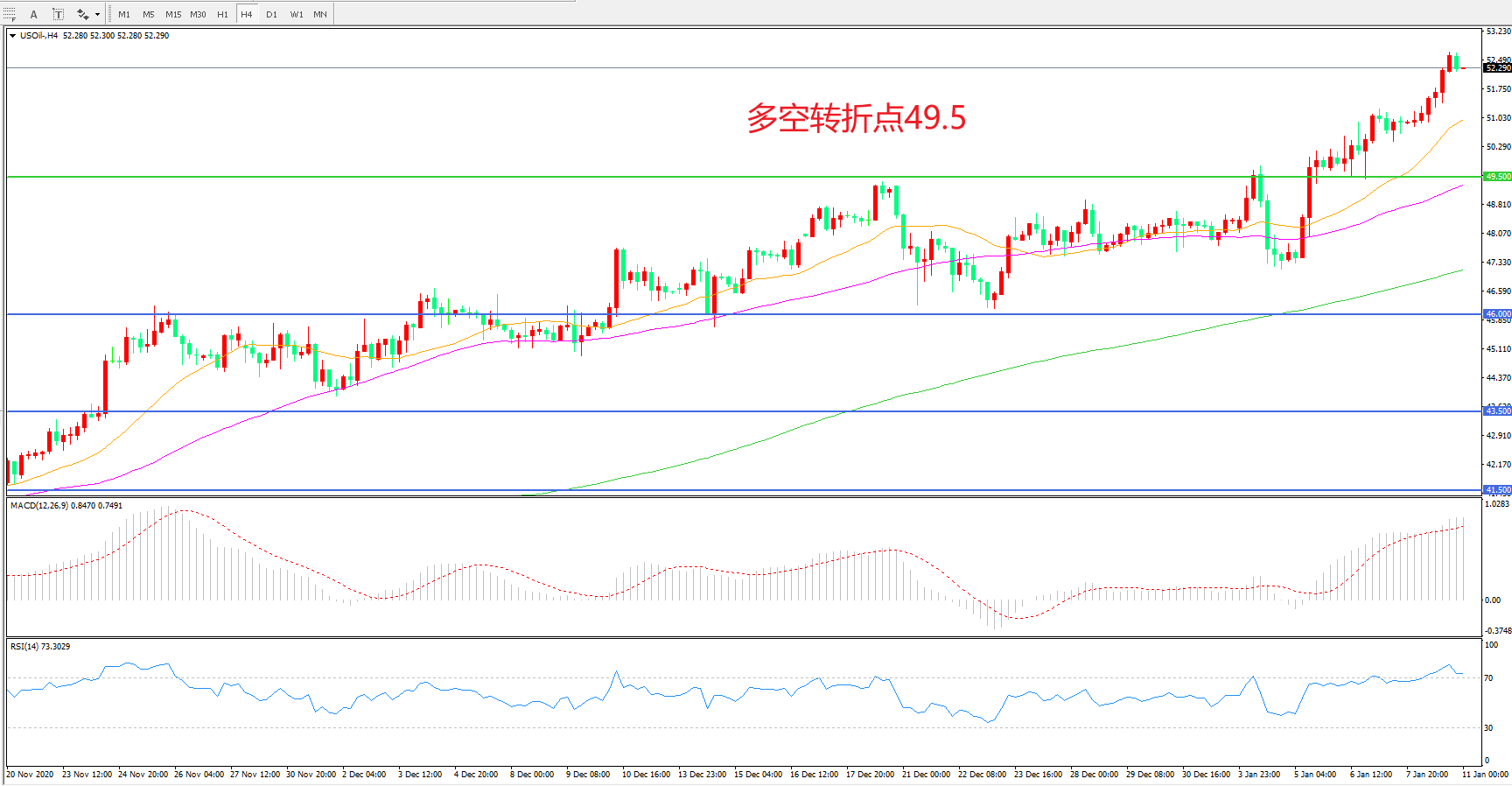The image size is (1512, 786).
Task: Select the Text Label tool
Action: click(x=58, y=14)
